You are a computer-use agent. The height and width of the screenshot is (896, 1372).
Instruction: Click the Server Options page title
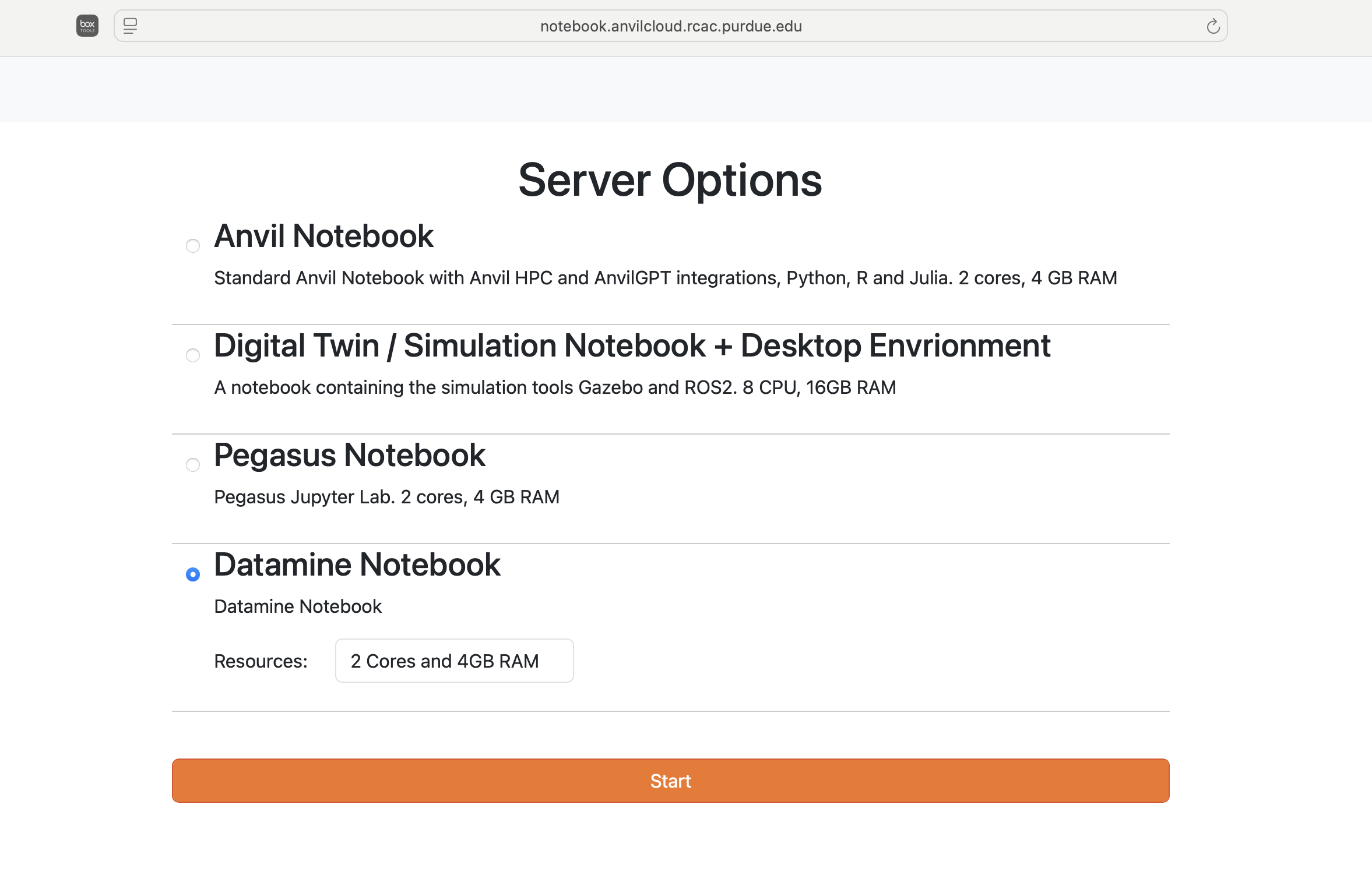coord(671,181)
